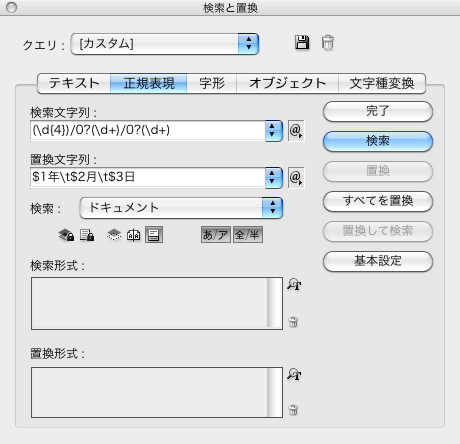The height and width of the screenshot is (444, 460).
Task: Toggle include hidden layers icon
Action: [x=114, y=235]
